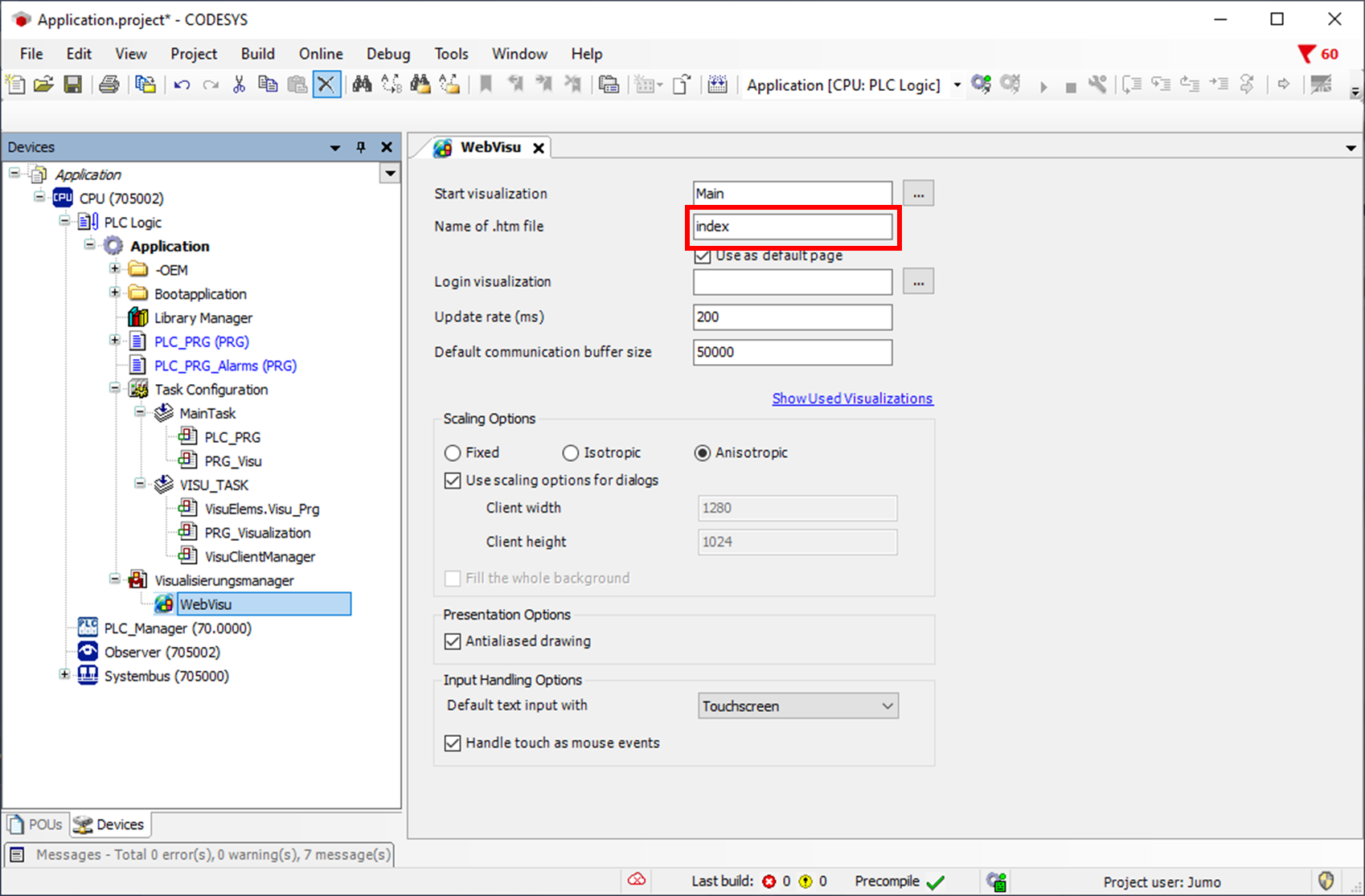Switch to the POUs tab

tap(36, 824)
